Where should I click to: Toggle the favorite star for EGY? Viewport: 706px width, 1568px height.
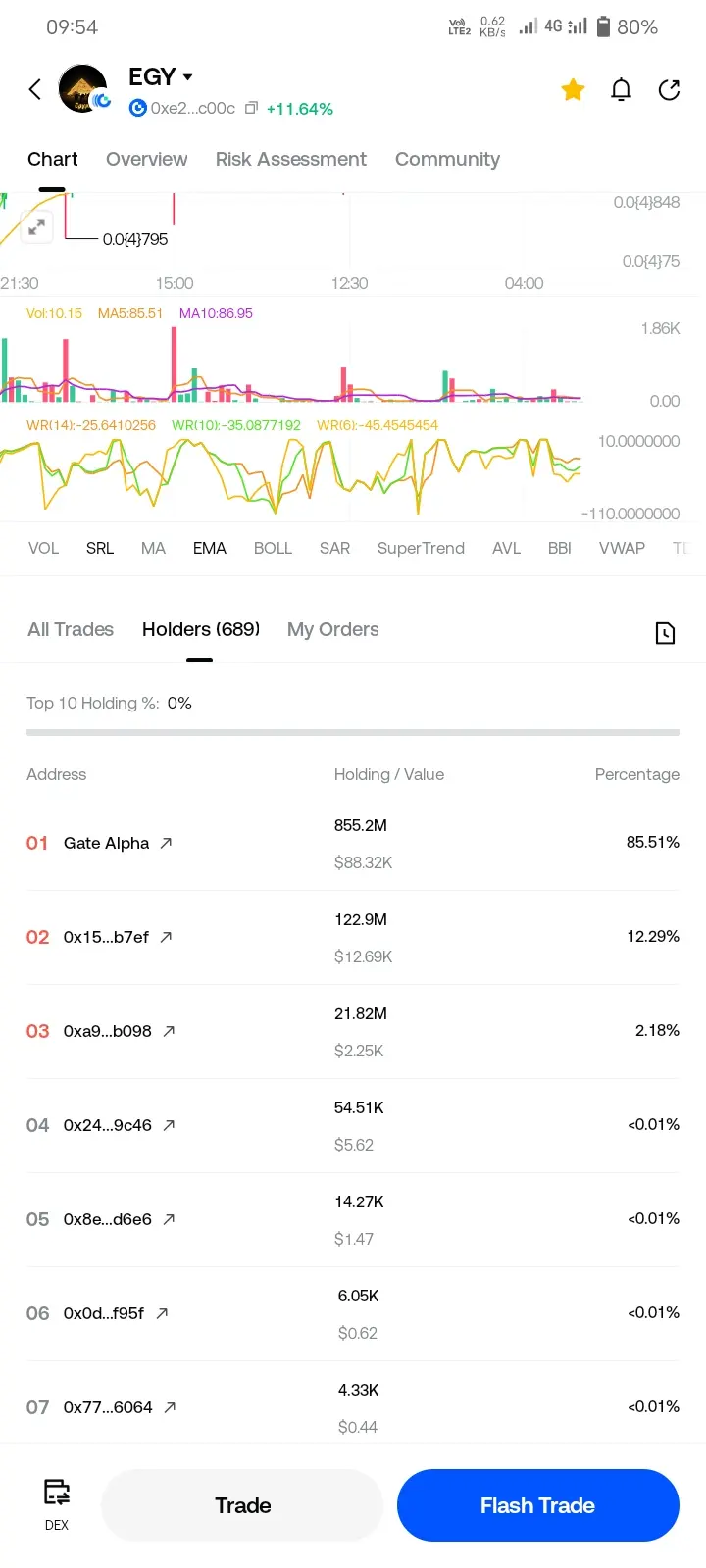pyautogui.click(x=573, y=90)
